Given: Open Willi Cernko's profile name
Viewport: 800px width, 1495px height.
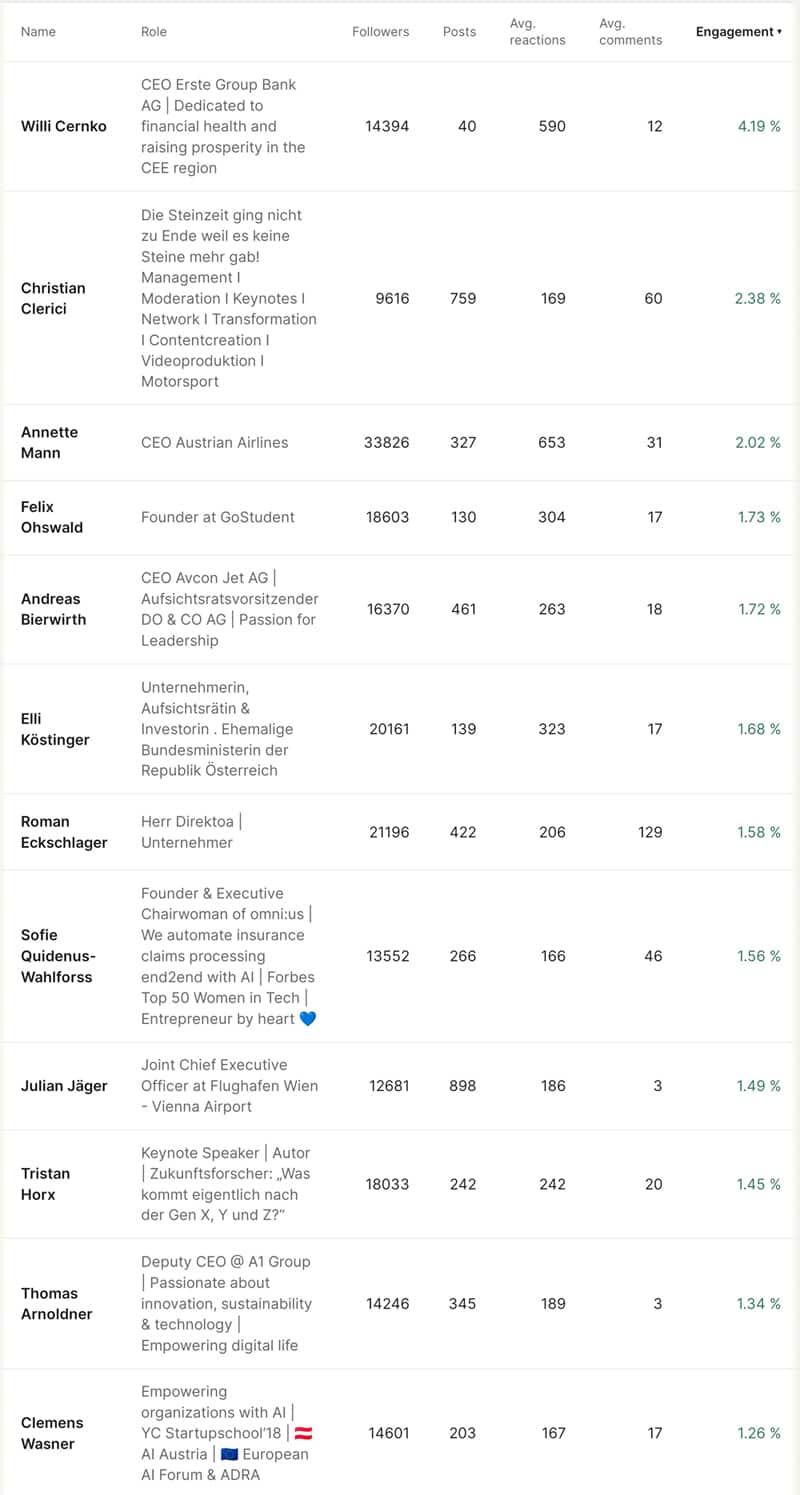Looking at the screenshot, I should click(x=62, y=127).
